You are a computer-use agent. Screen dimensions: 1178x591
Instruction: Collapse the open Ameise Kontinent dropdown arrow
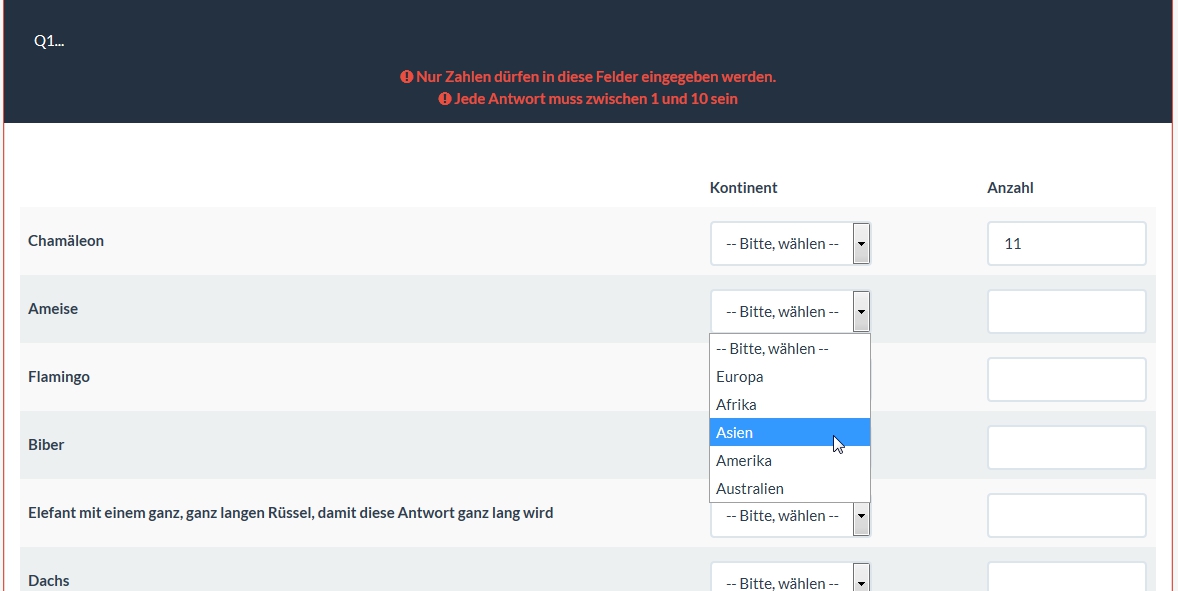point(861,312)
